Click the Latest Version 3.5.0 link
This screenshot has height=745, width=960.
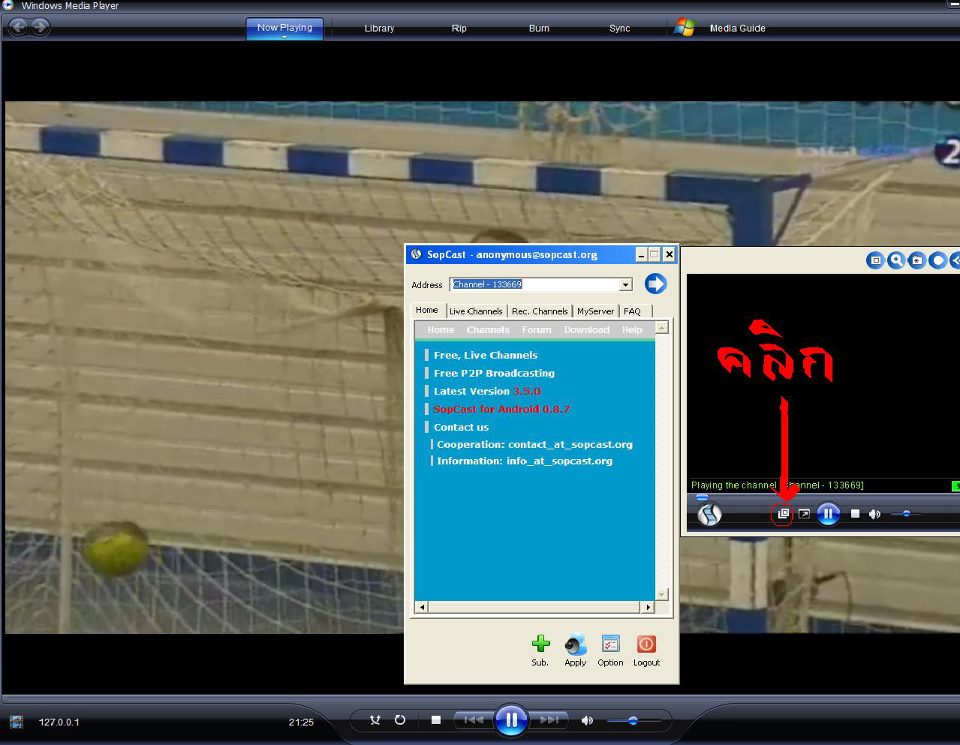tap(487, 391)
